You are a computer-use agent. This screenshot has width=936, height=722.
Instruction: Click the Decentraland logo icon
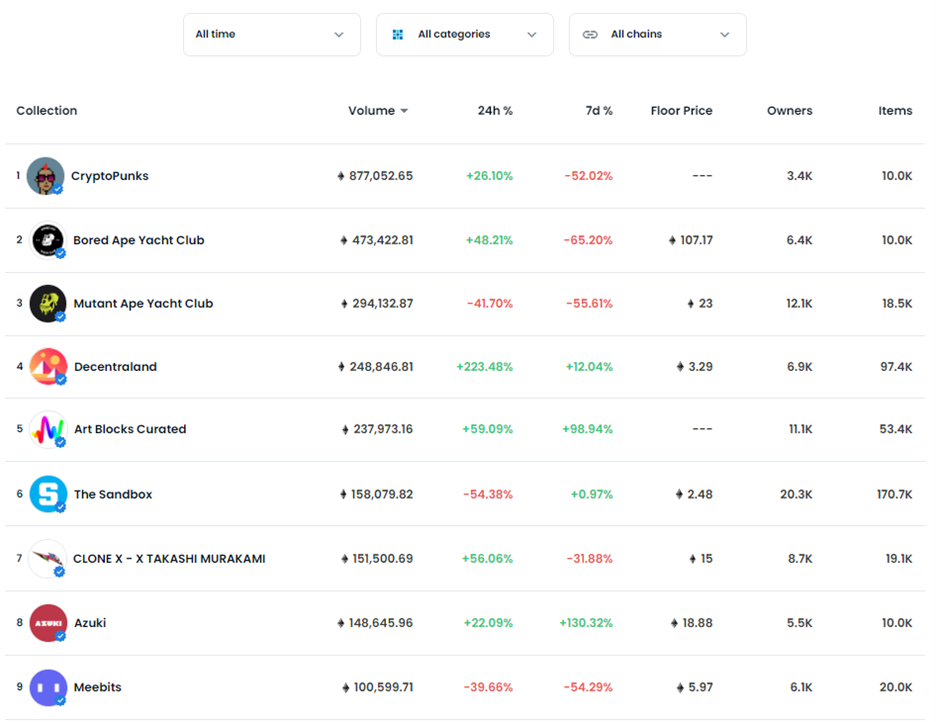[48, 367]
